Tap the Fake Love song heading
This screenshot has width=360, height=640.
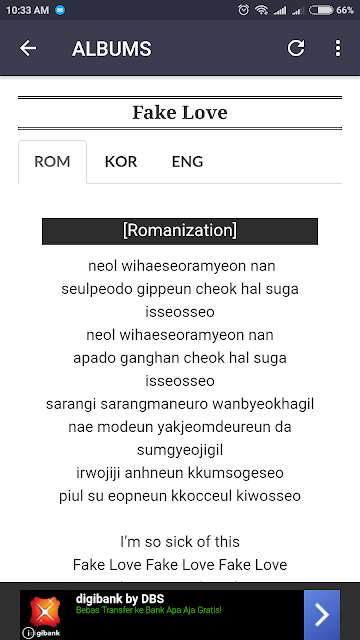180,113
